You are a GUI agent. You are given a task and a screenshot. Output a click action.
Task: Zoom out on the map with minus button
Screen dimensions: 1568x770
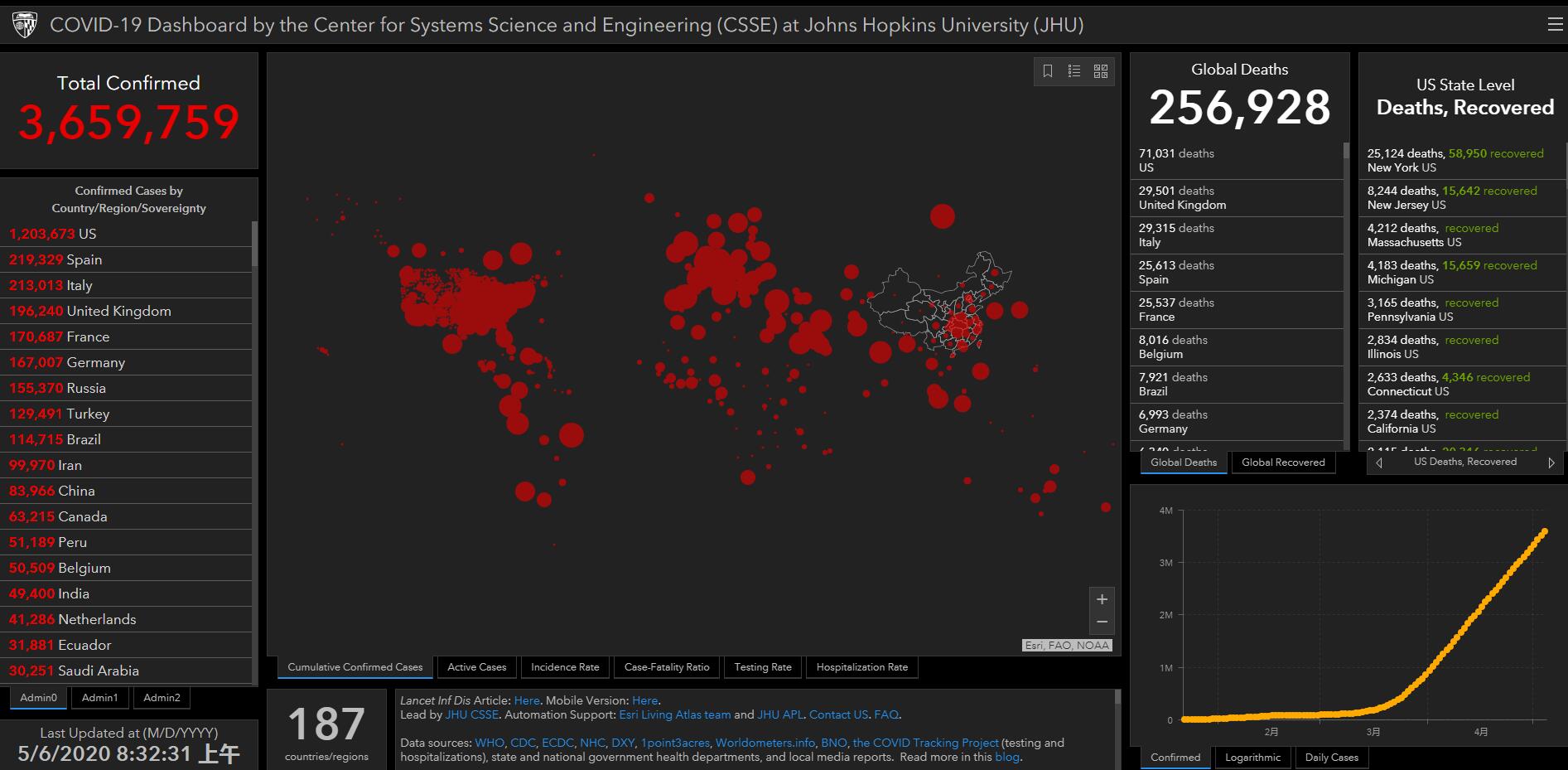click(1102, 622)
